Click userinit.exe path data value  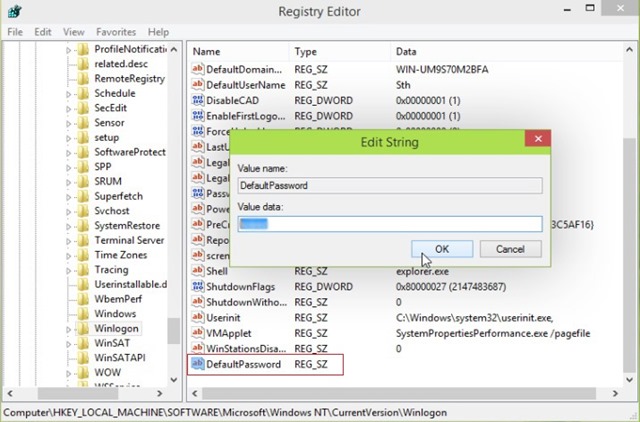(x=474, y=318)
